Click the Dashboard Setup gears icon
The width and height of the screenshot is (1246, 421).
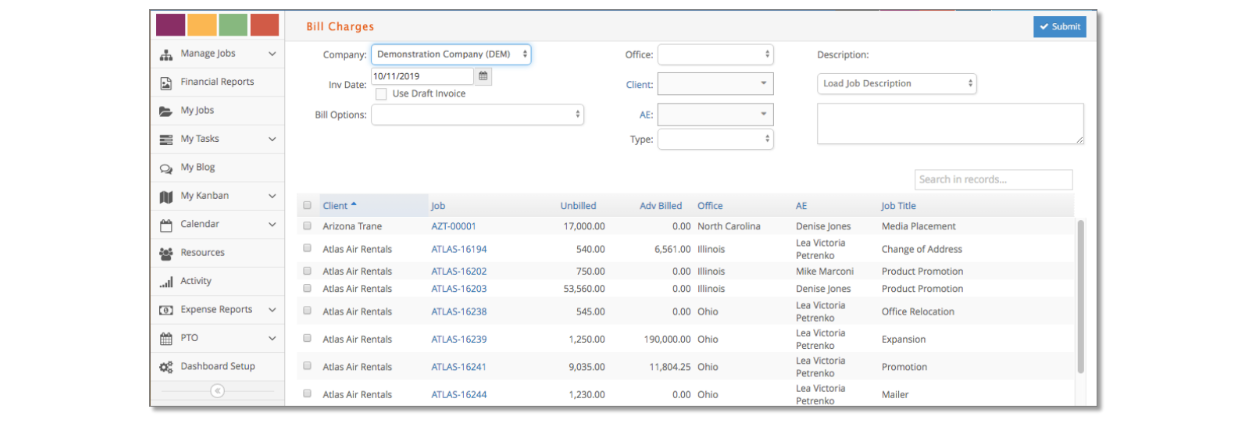pyautogui.click(x=166, y=367)
